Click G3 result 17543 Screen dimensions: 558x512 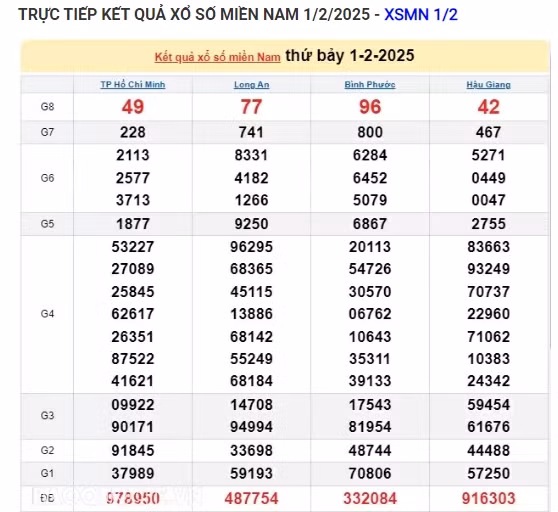(x=370, y=405)
